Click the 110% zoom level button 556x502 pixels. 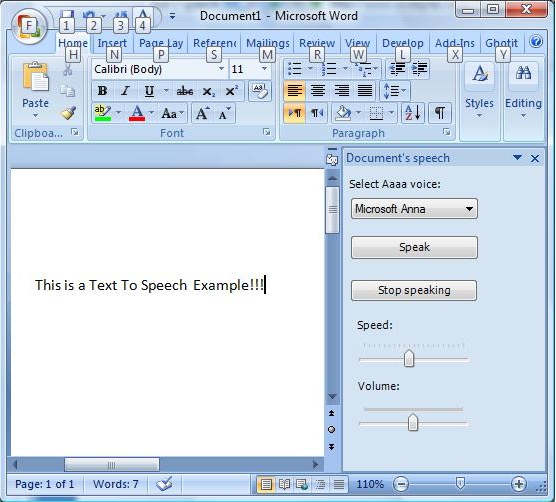[370, 484]
